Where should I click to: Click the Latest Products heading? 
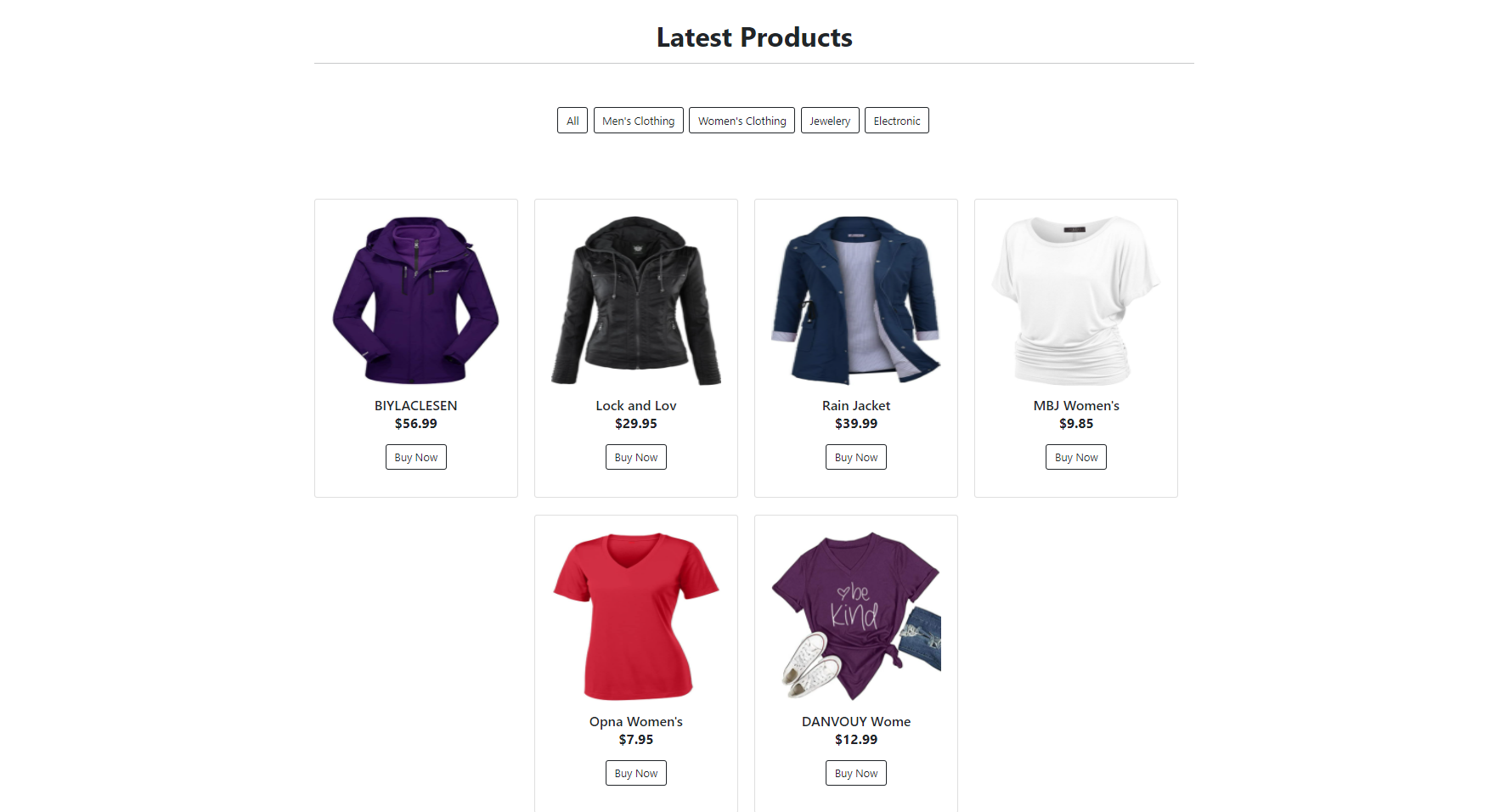click(x=754, y=37)
